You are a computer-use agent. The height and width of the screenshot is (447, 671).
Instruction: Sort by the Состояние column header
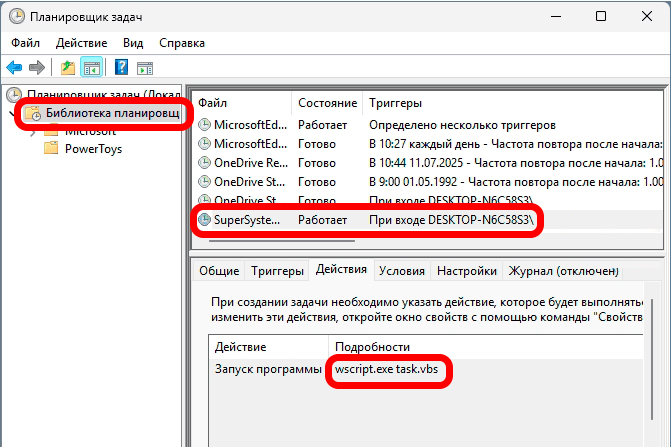327,103
